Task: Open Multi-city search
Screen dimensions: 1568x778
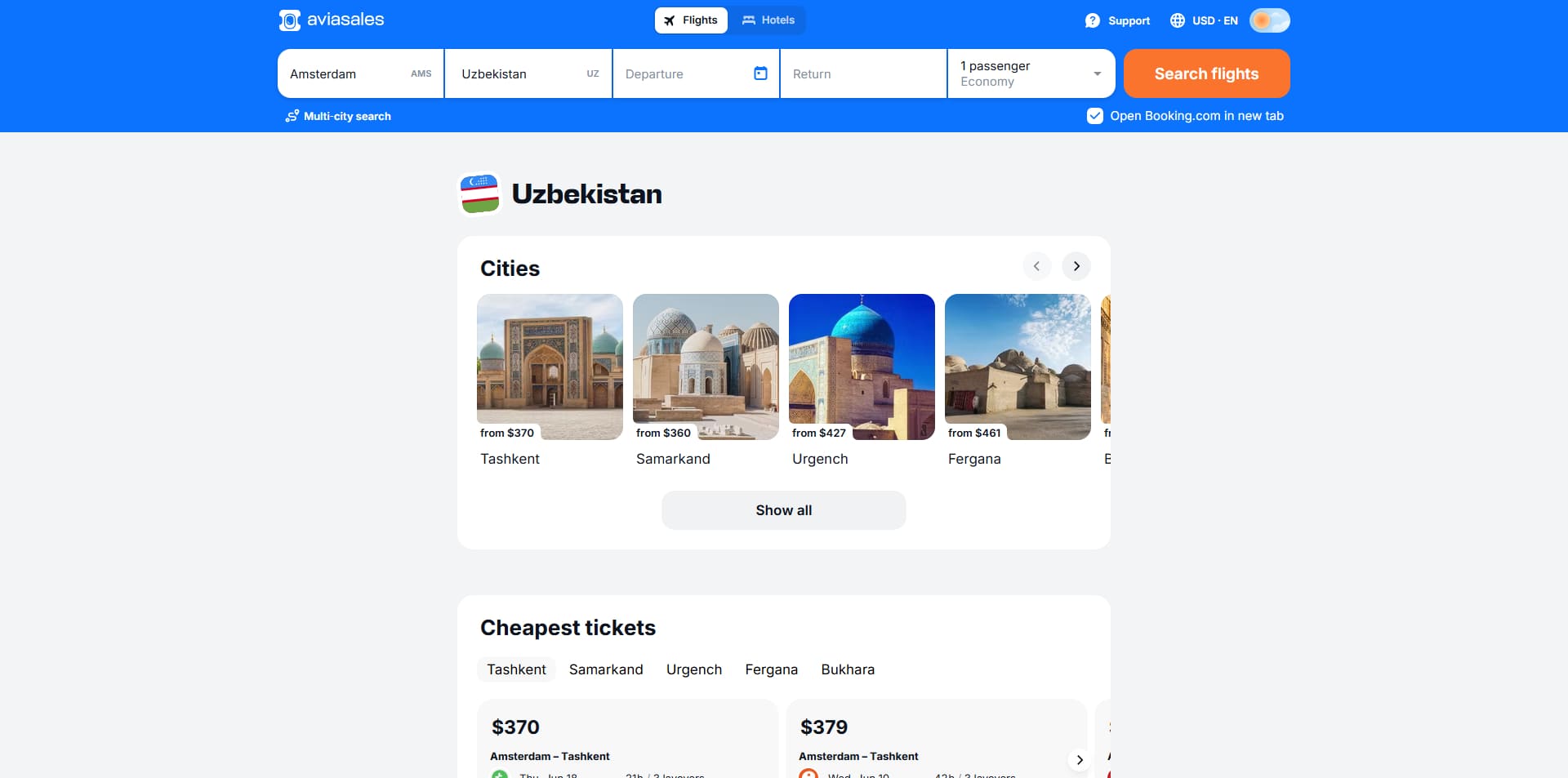Action: (x=338, y=116)
